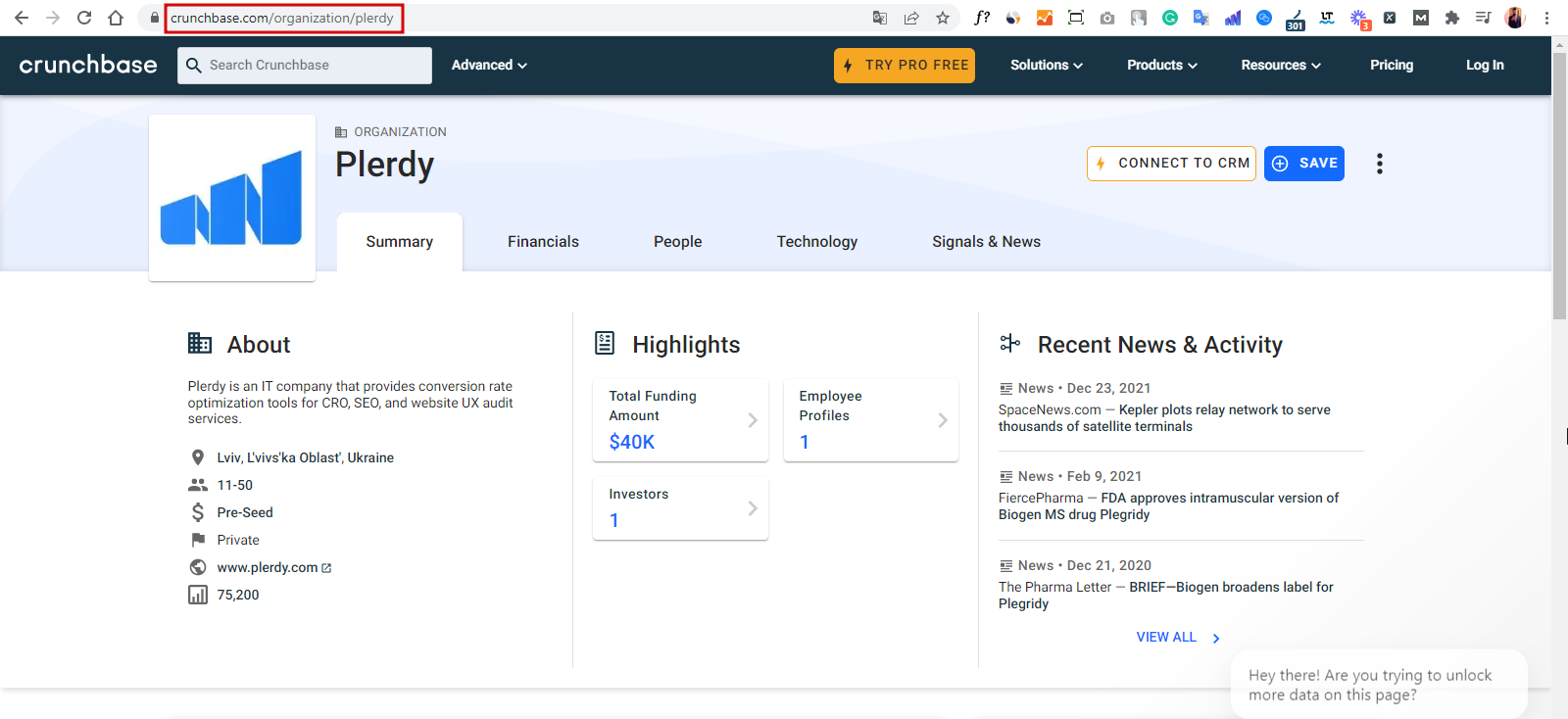Click VIEW ALL under Recent News
This screenshot has height=719, width=1568.
point(1166,638)
